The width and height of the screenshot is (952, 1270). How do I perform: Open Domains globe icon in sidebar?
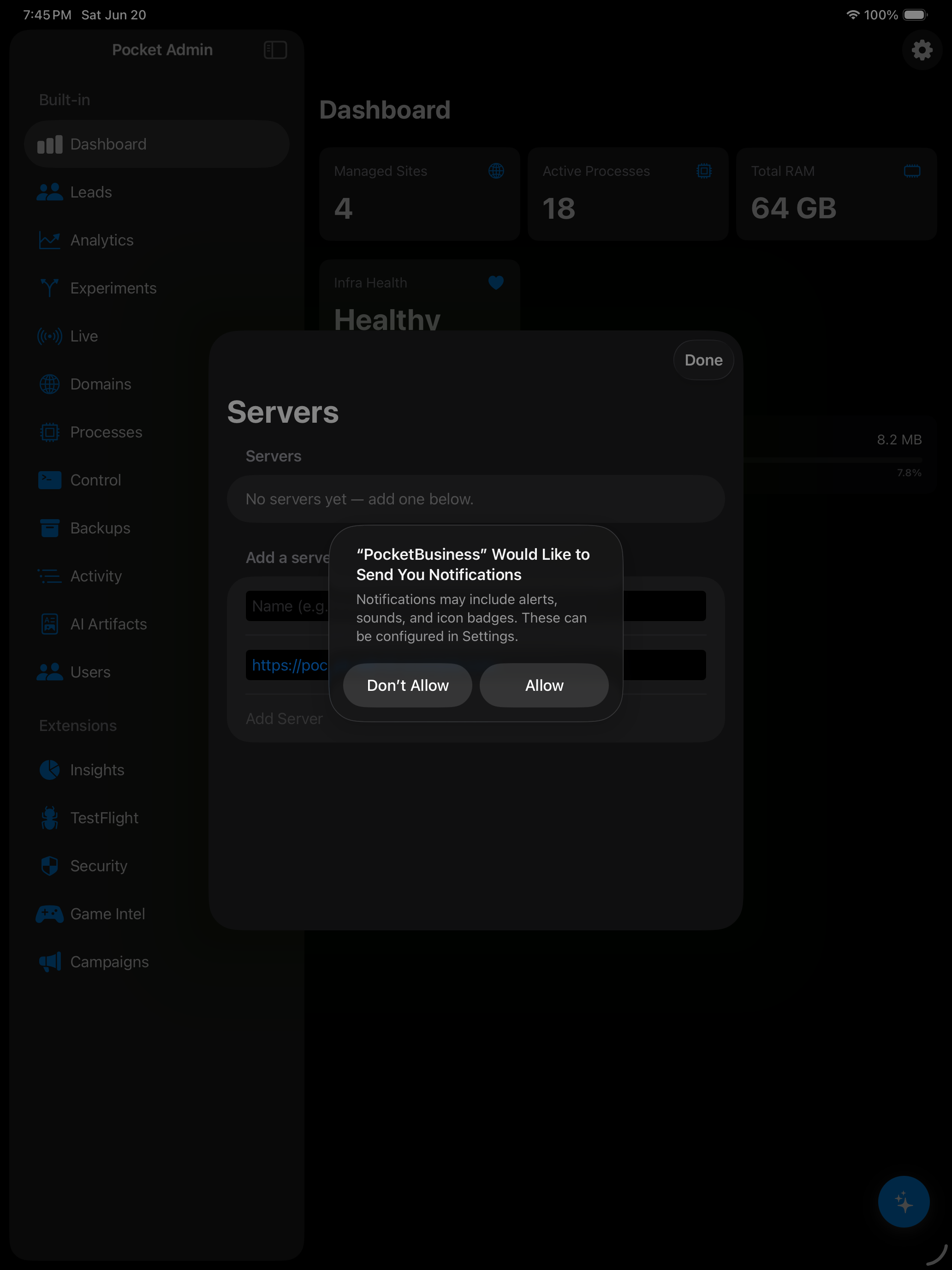[50, 384]
